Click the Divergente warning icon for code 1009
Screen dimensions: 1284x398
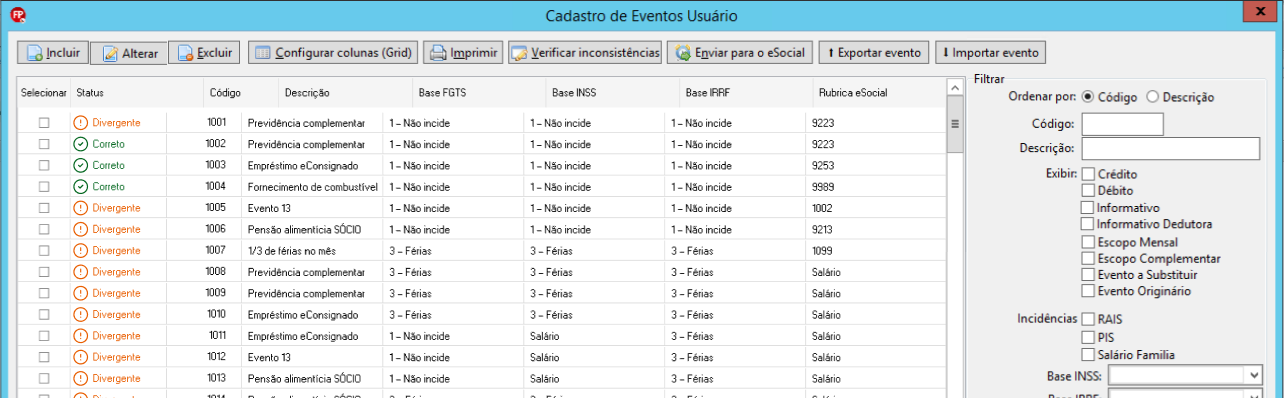pos(80,293)
